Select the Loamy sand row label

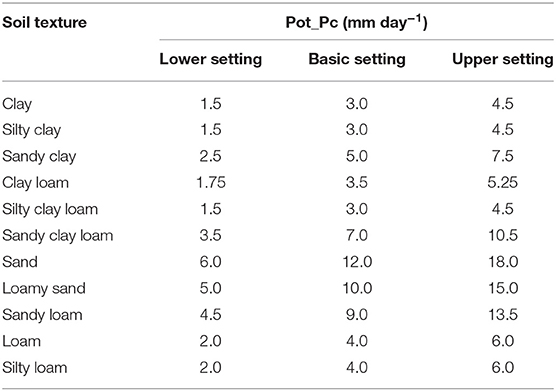point(44,289)
